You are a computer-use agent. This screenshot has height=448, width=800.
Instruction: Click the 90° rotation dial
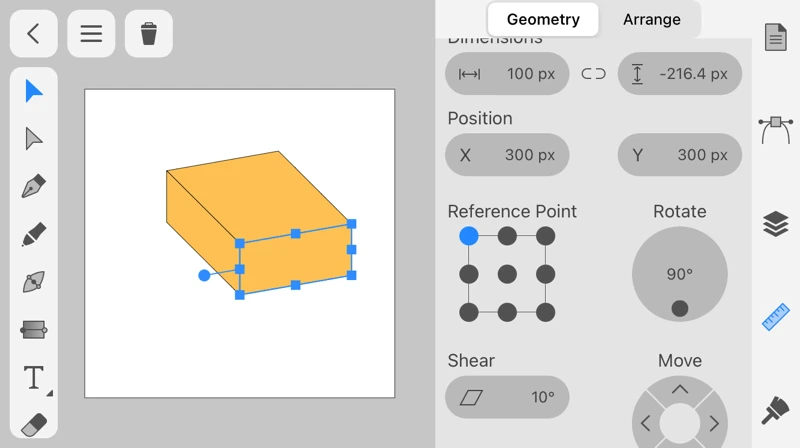coord(679,274)
